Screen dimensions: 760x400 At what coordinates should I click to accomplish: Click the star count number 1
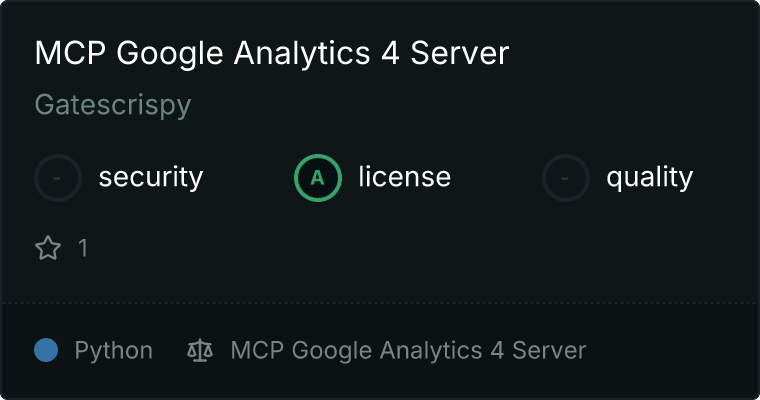[x=83, y=248]
